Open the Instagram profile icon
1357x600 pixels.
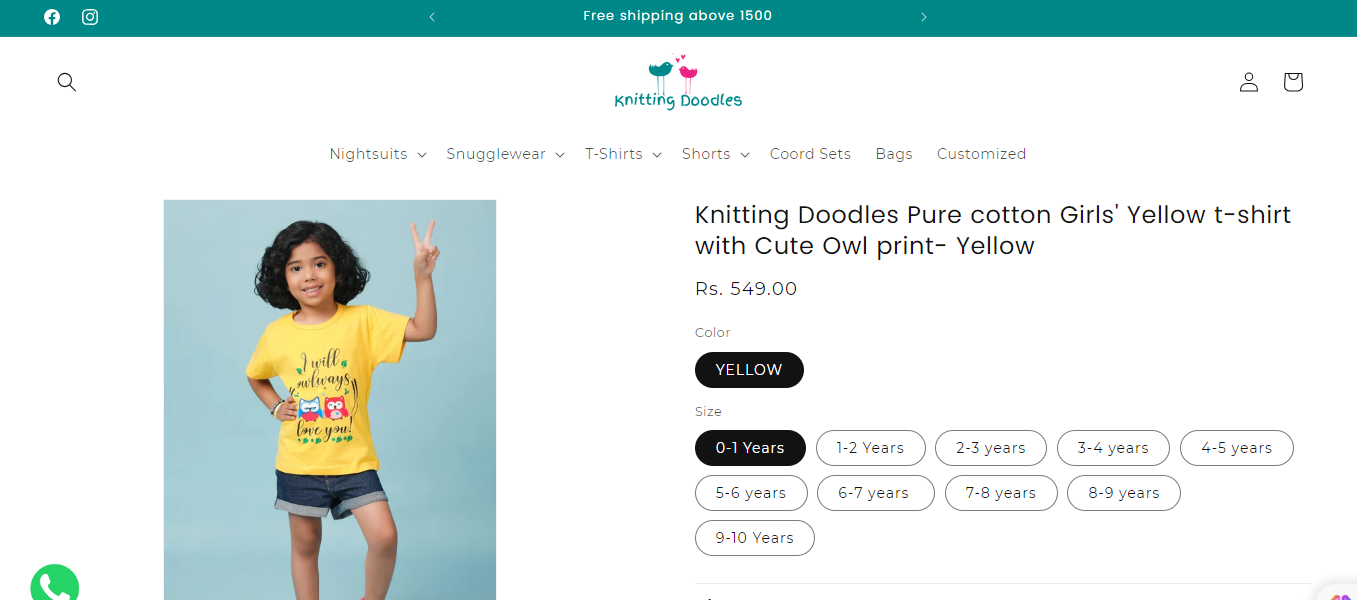coord(90,17)
